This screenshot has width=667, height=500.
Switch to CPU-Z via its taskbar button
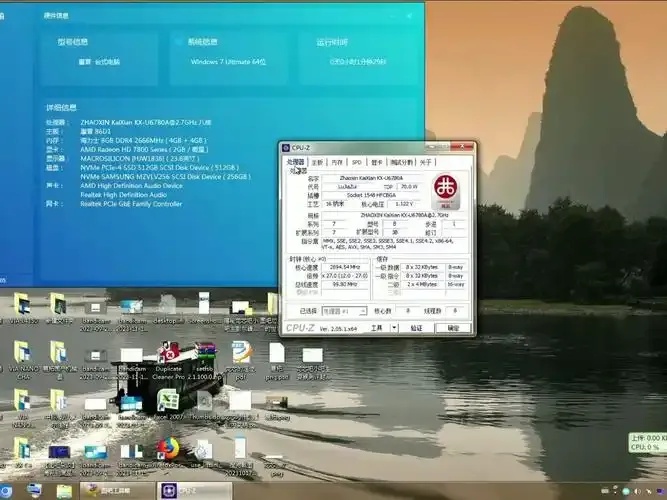point(195,491)
